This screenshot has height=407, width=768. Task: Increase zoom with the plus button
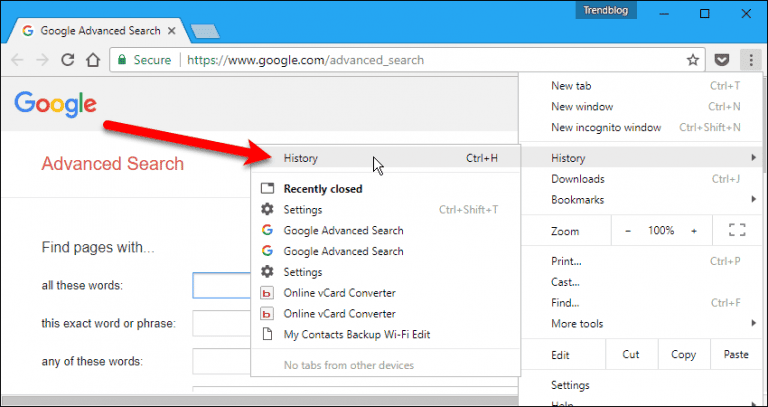coord(693,231)
